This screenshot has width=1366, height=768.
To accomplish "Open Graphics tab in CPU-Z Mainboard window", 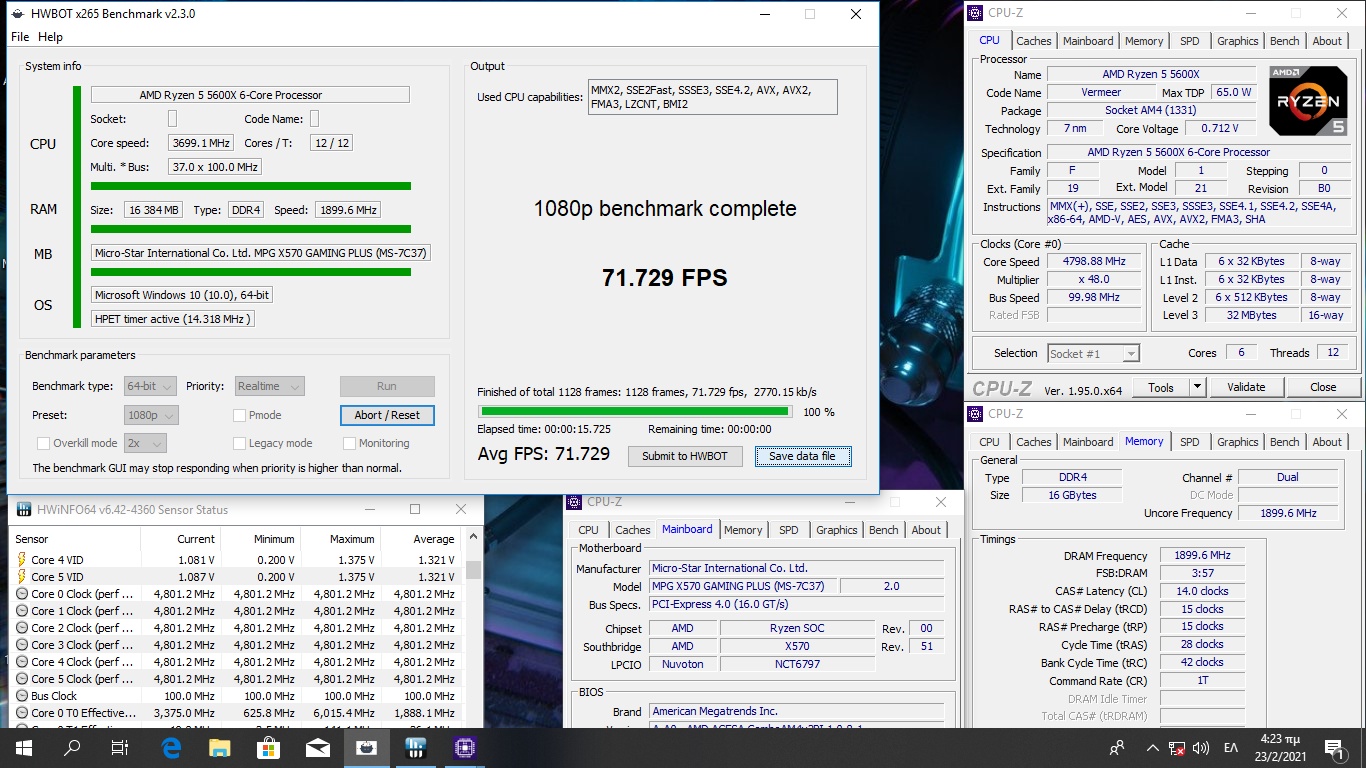I will tap(836, 530).
